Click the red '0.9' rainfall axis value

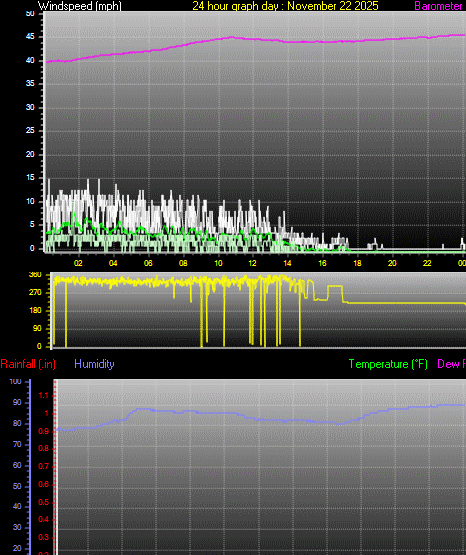[44, 432]
